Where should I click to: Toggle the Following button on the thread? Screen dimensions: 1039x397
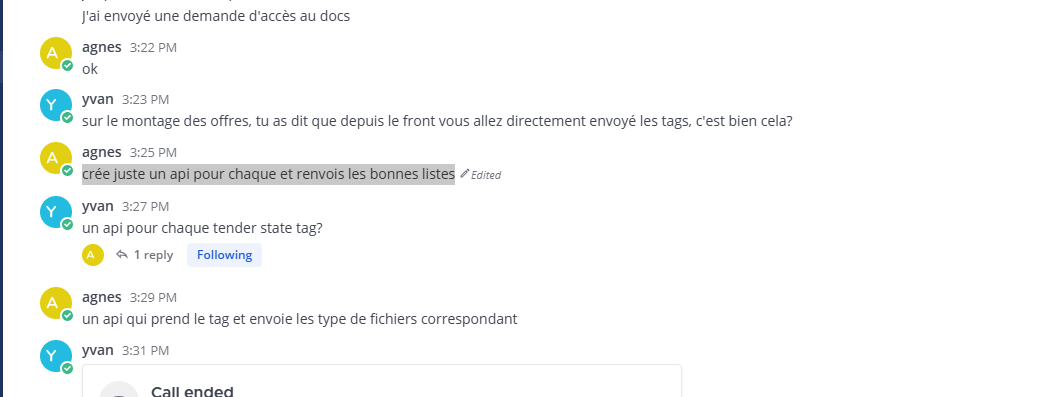224,255
